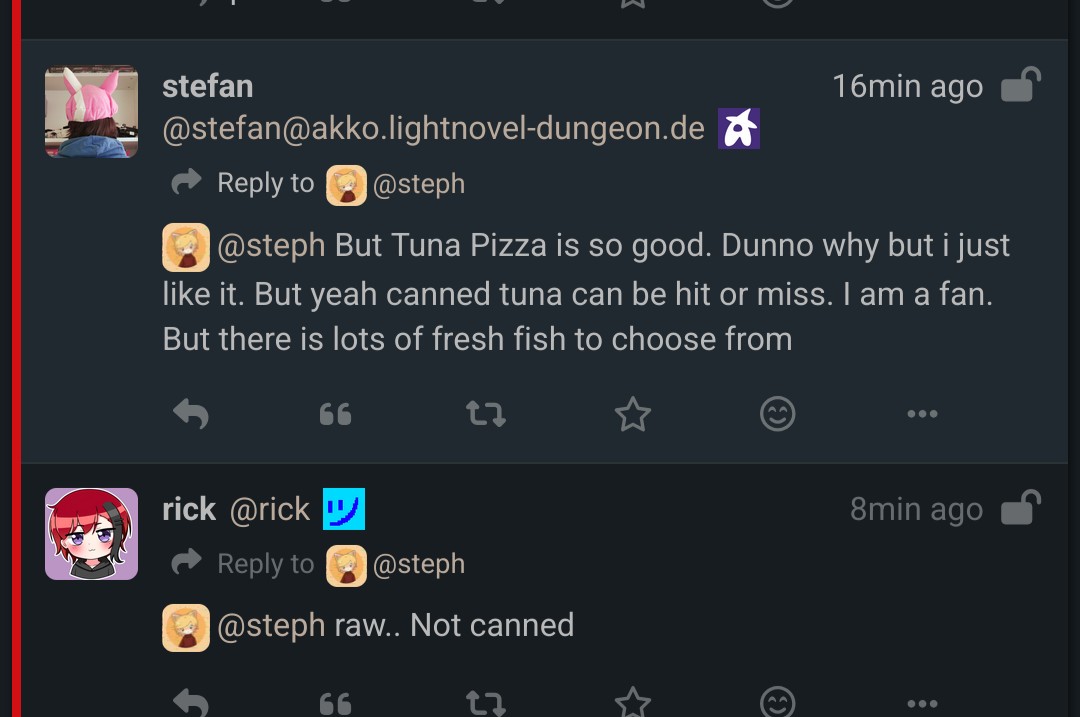Image resolution: width=1080 pixels, height=717 pixels.
Task: Quote rick's "raw.. Not canned" post
Action: point(335,704)
